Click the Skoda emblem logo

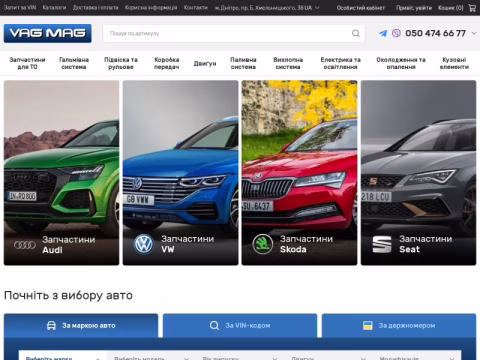[263, 244]
